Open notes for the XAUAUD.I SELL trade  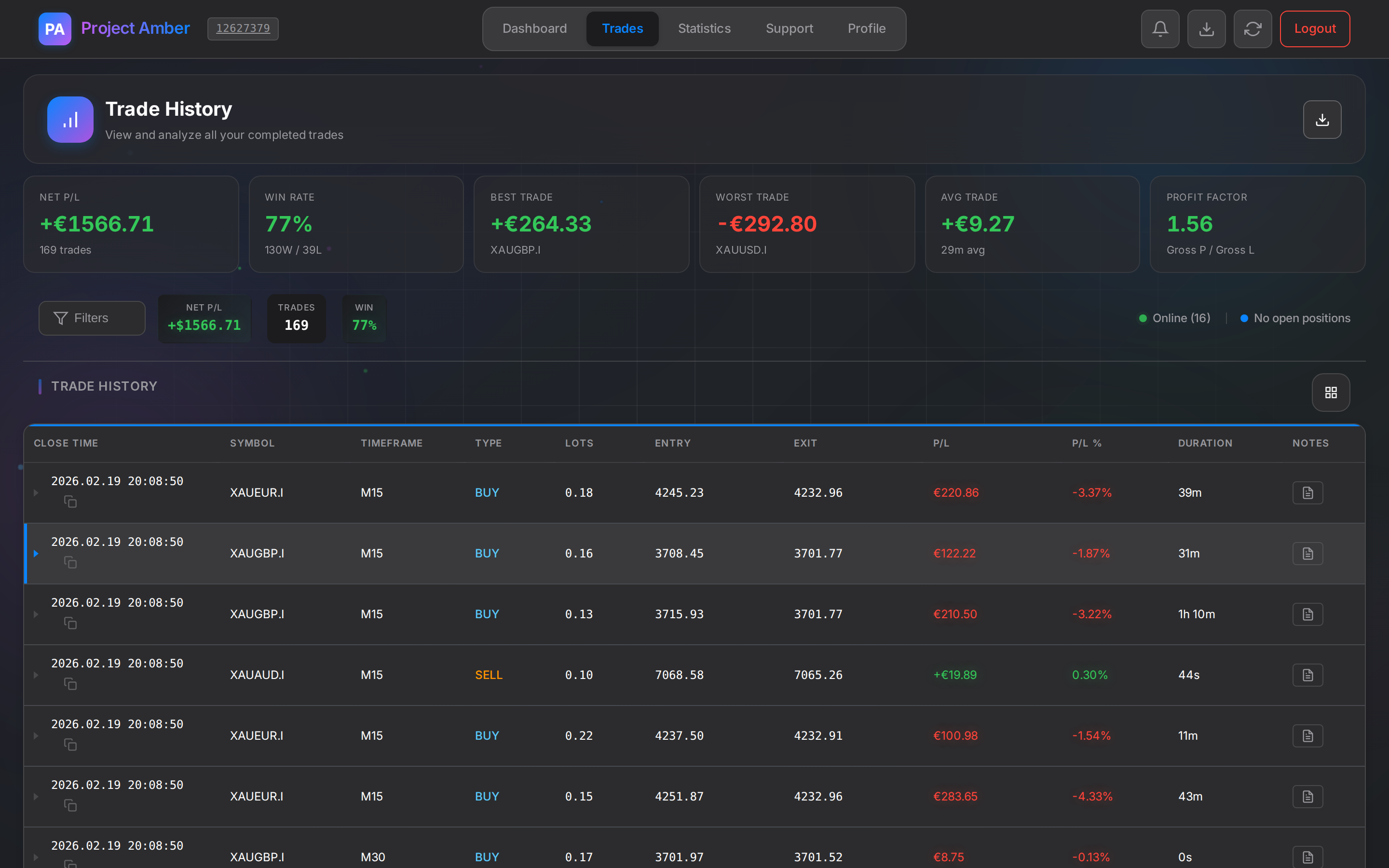tap(1307, 675)
